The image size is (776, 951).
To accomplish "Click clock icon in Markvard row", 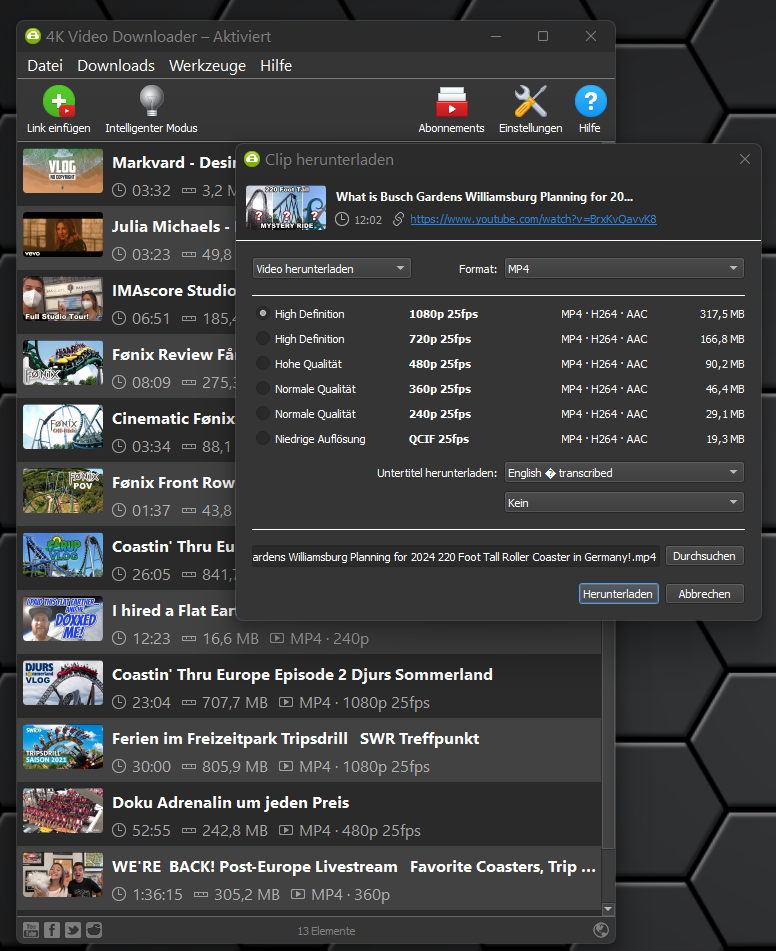I will click(x=120, y=190).
